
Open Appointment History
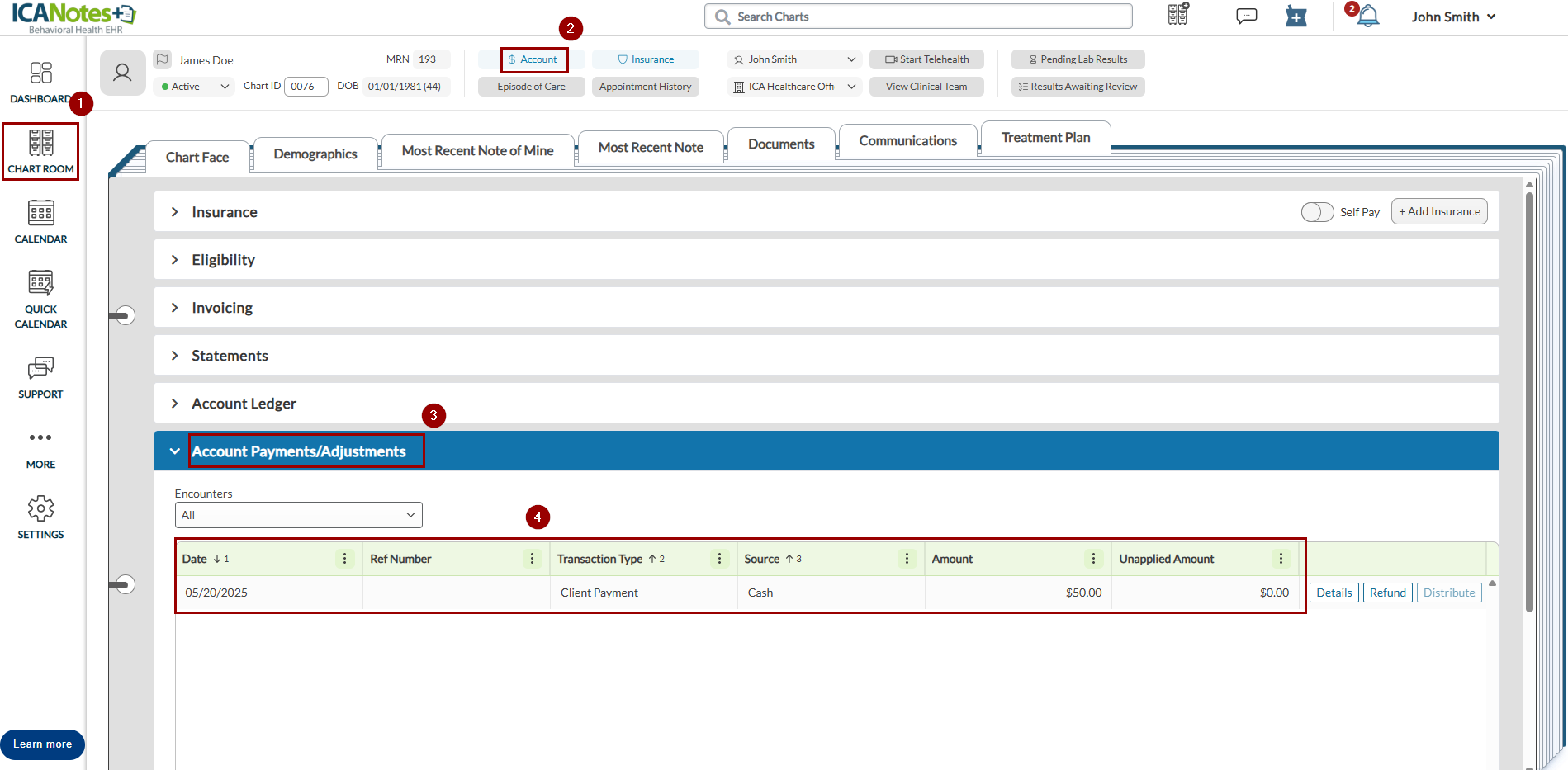(x=646, y=87)
